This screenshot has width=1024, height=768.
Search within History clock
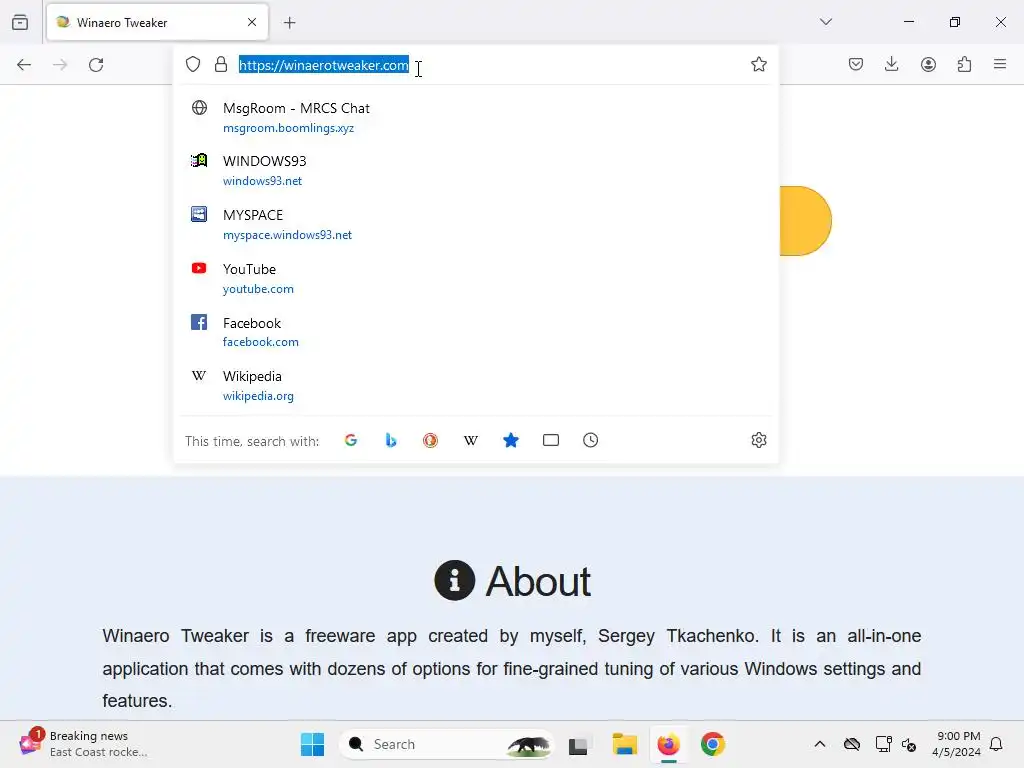point(590,440)
